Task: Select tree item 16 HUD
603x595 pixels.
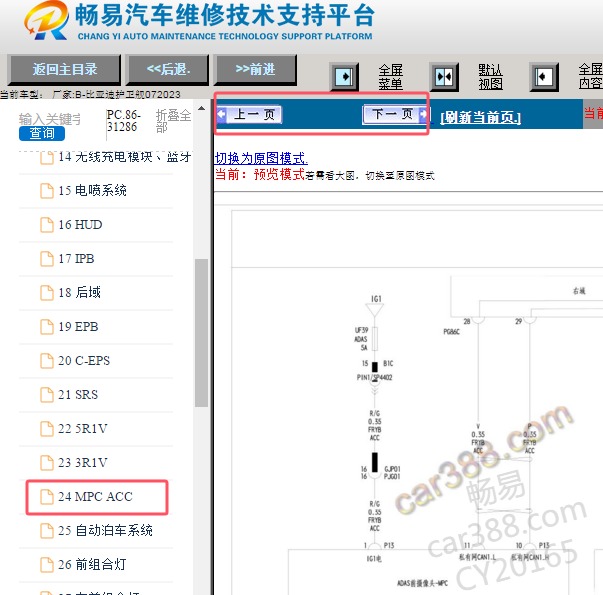Action: coord(80,225)
